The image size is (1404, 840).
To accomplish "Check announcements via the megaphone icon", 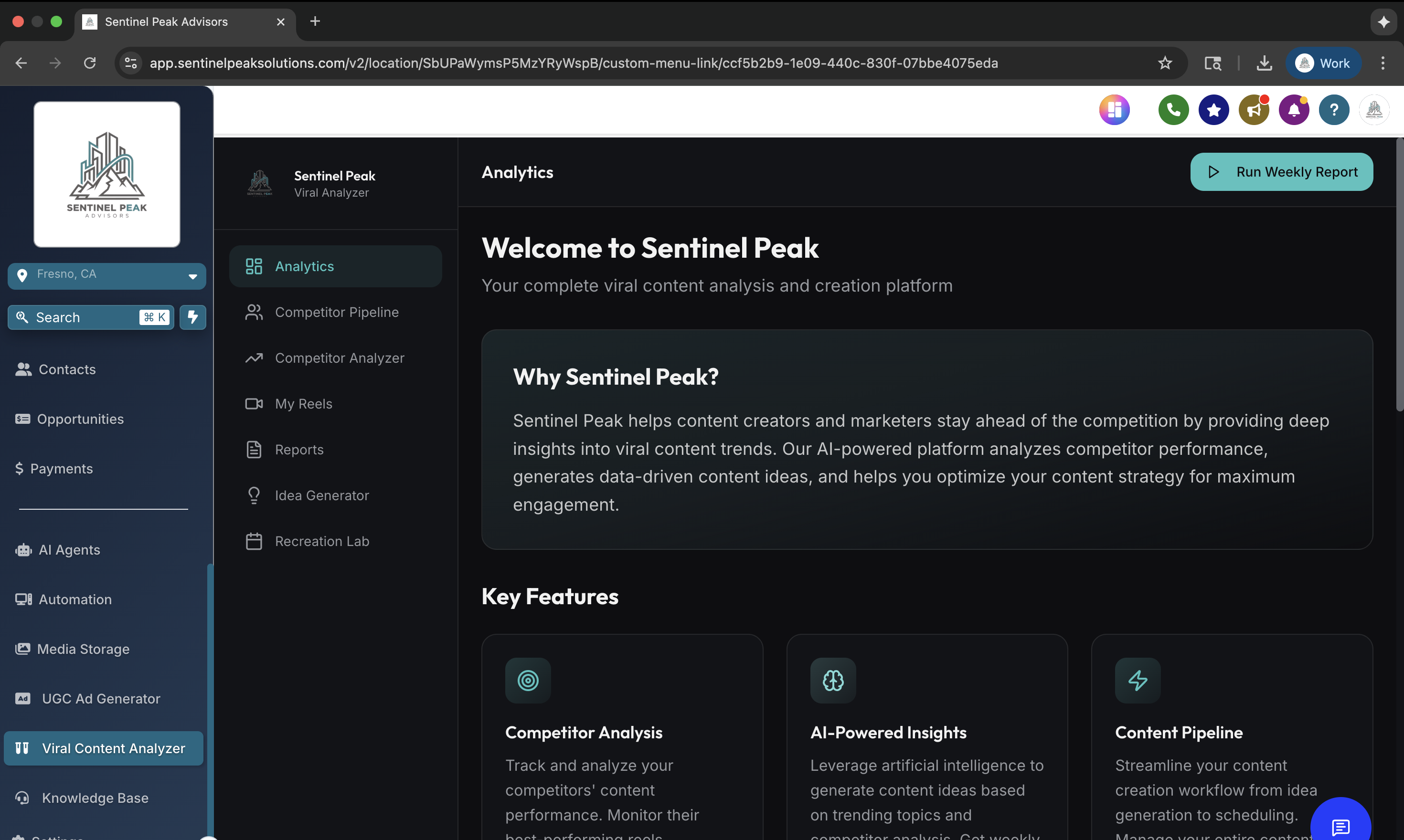I will pyautogui.click(x=1254, y=110).
